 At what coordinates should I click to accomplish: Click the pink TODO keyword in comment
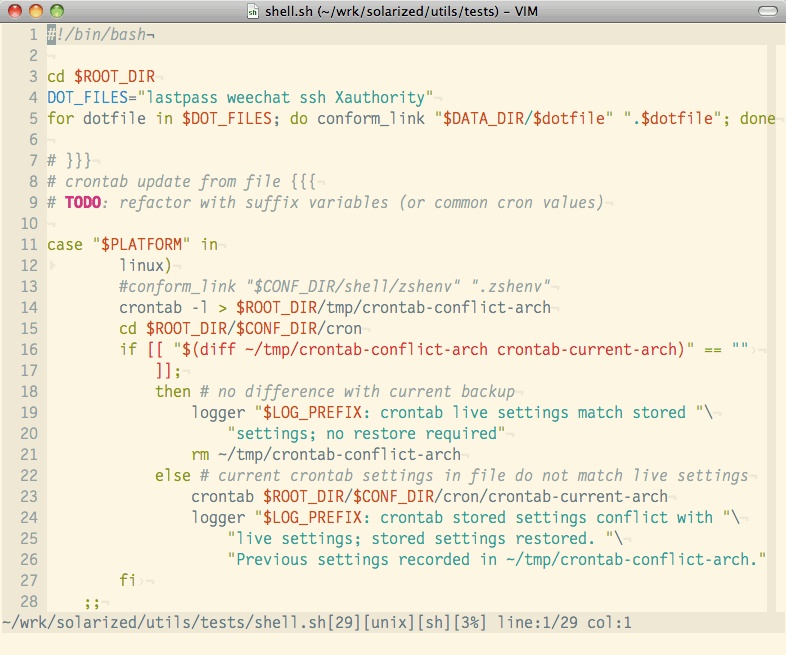(x=88, y=202)
